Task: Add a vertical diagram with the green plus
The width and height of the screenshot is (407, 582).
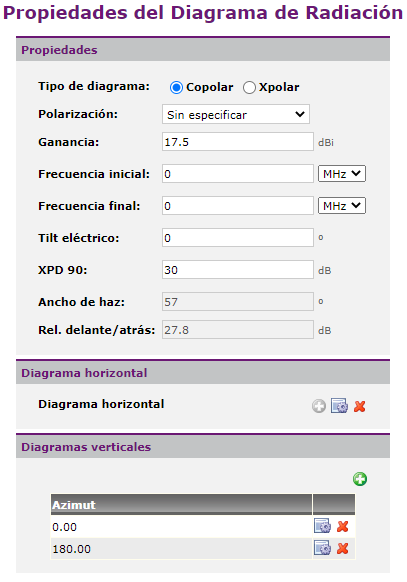Action: (x=360, y=479)
